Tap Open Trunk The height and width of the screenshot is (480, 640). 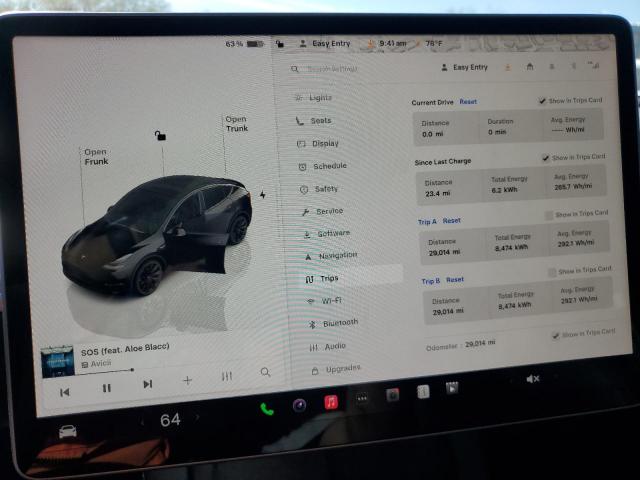(x=237, y=124)
